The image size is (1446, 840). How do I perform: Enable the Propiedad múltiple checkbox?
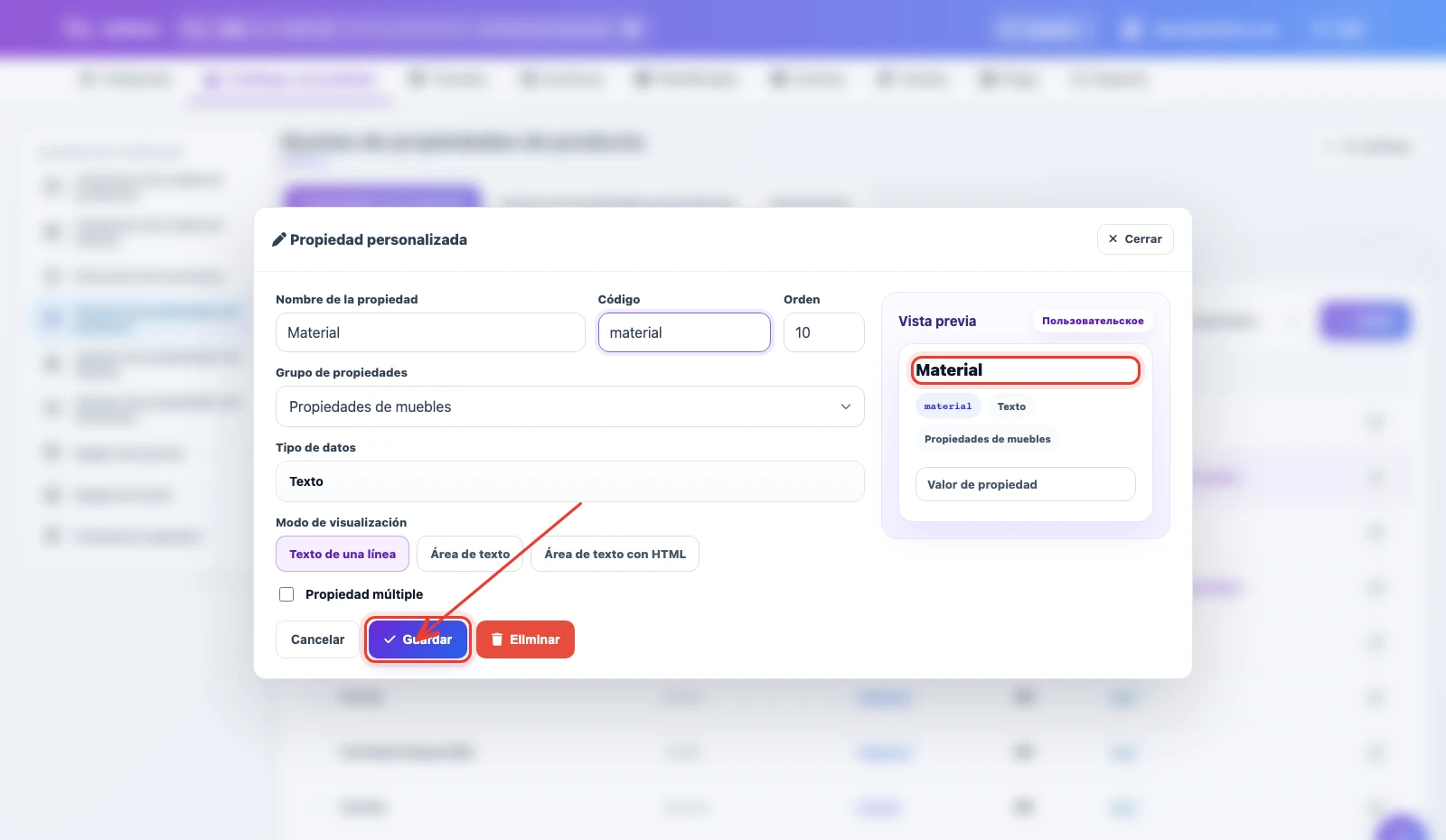pyautogui.click(x=286, y=594)
